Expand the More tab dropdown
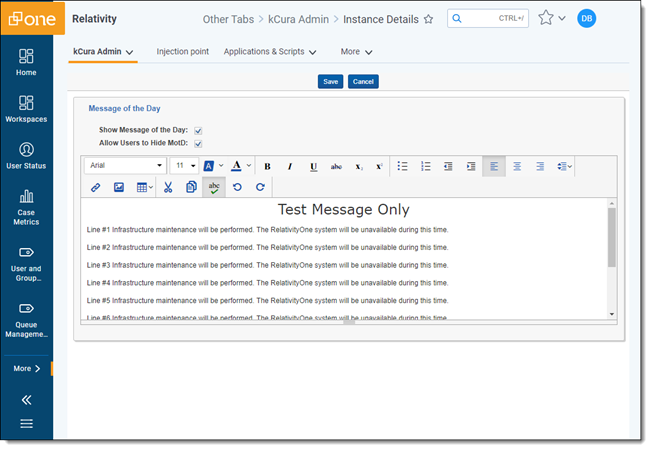Screen dimensions: 650x449 (356, 52)
